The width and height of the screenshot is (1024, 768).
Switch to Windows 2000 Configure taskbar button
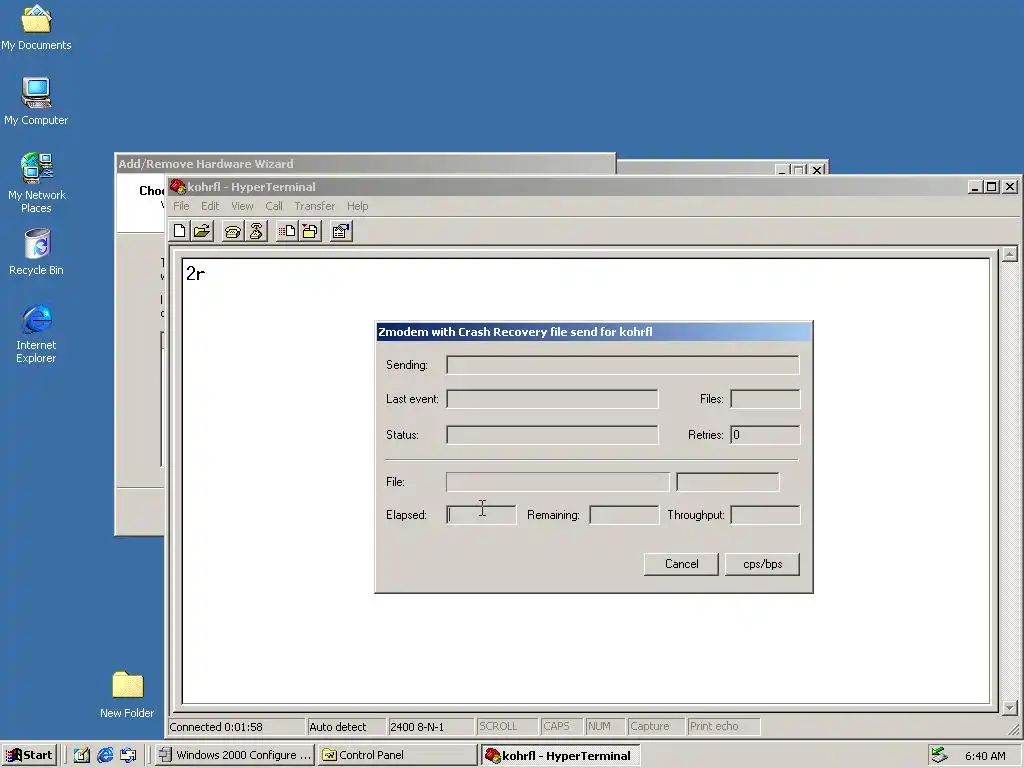[235, 756]
